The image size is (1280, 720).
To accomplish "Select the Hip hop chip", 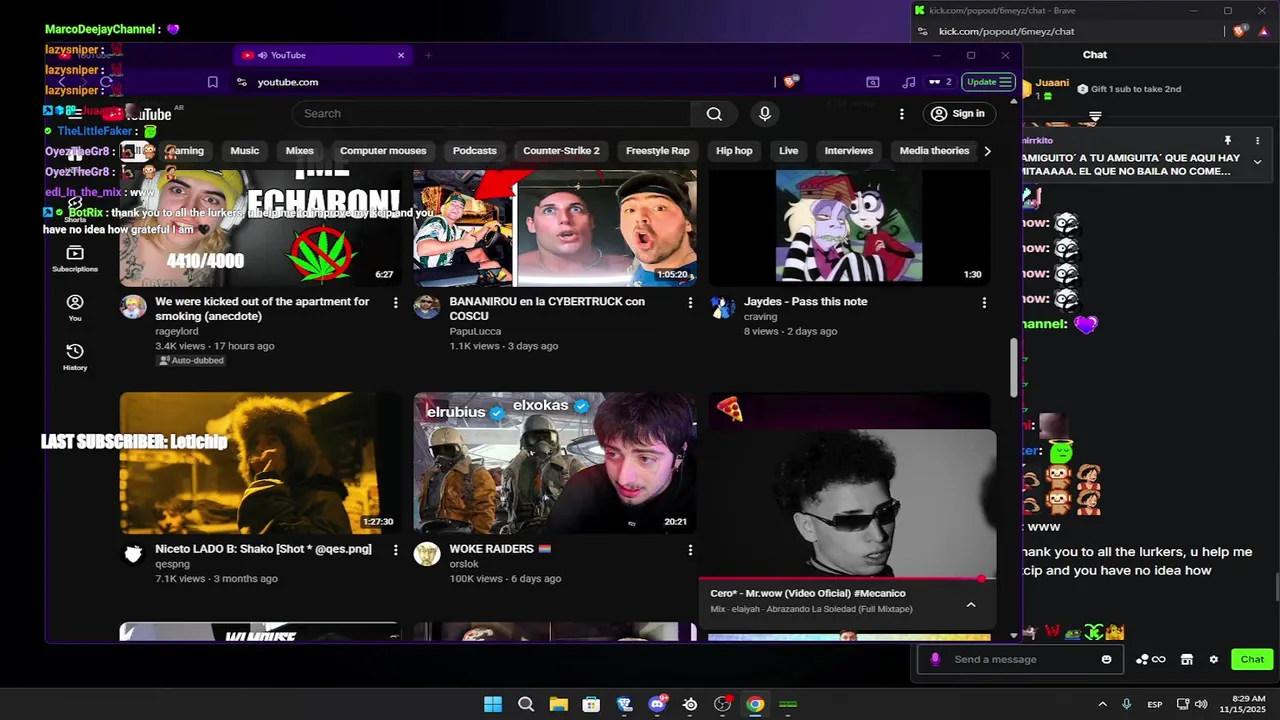I will click(734, 151).
